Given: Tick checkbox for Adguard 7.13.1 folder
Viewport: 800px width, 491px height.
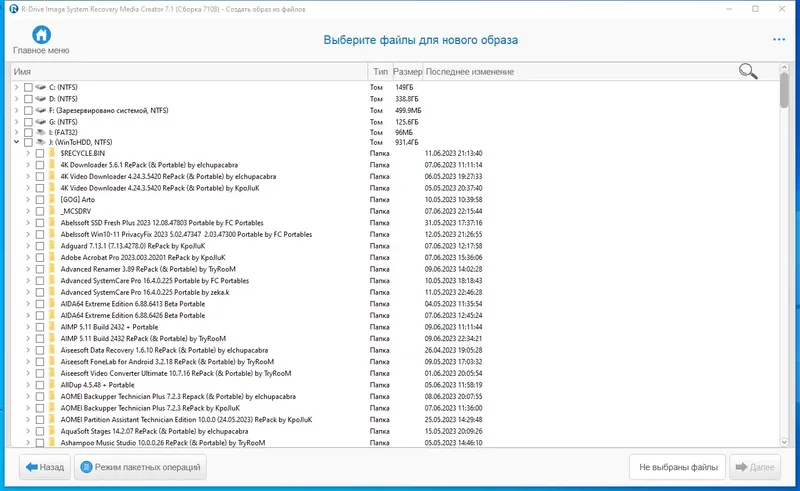Looking at the screenshot, I should point(40,246).
